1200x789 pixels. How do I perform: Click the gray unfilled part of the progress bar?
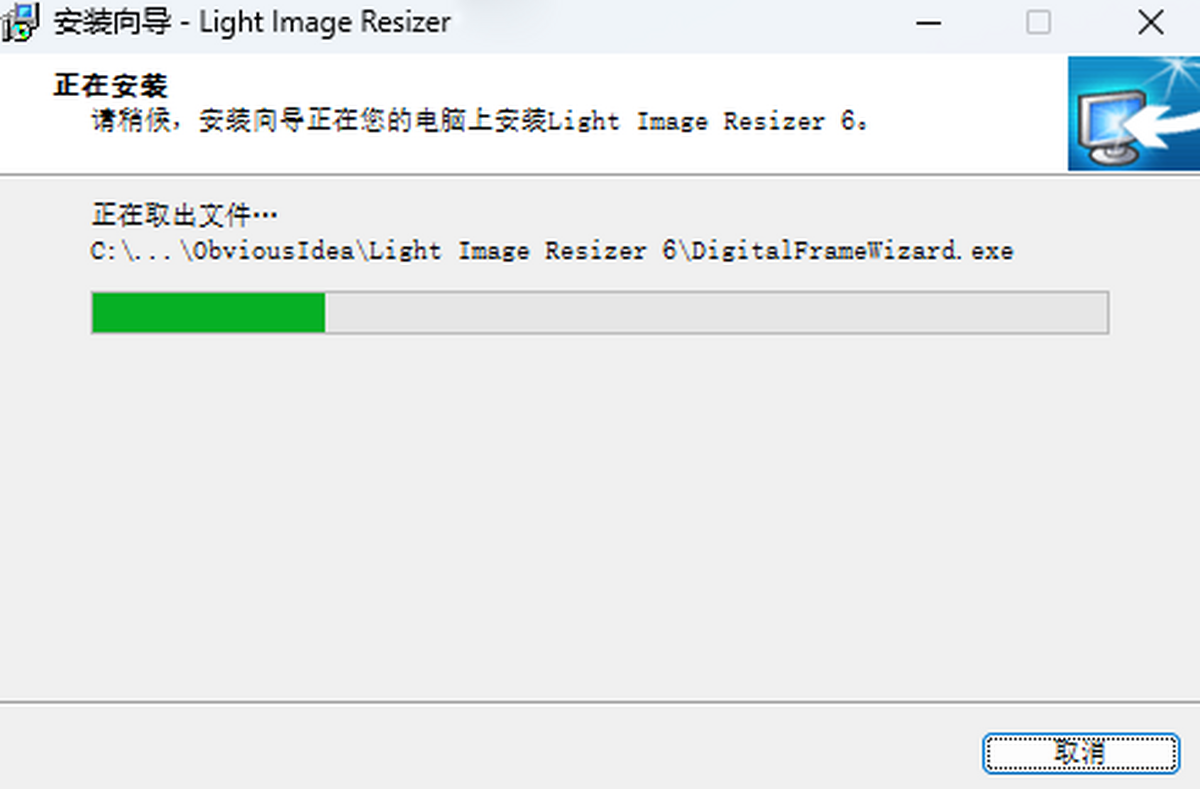(x=716, y=312)
